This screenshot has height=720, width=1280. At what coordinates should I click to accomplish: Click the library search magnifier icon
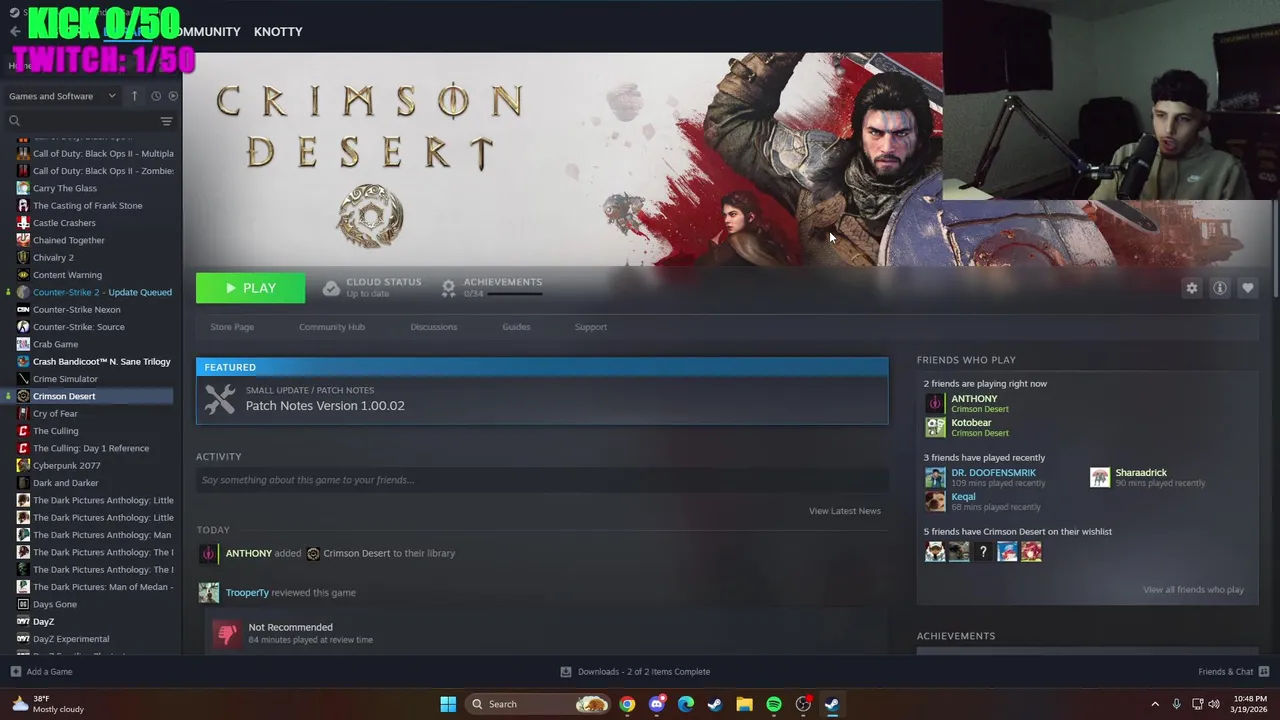(x=14, y=121)
